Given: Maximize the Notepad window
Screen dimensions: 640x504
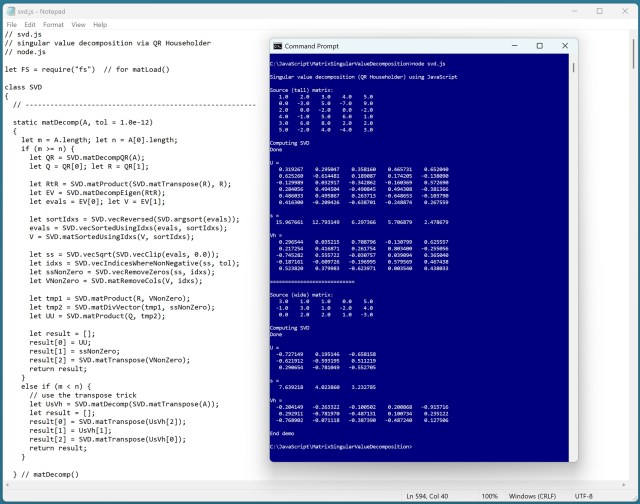Looking at the screenshot, I should point(598,8).
